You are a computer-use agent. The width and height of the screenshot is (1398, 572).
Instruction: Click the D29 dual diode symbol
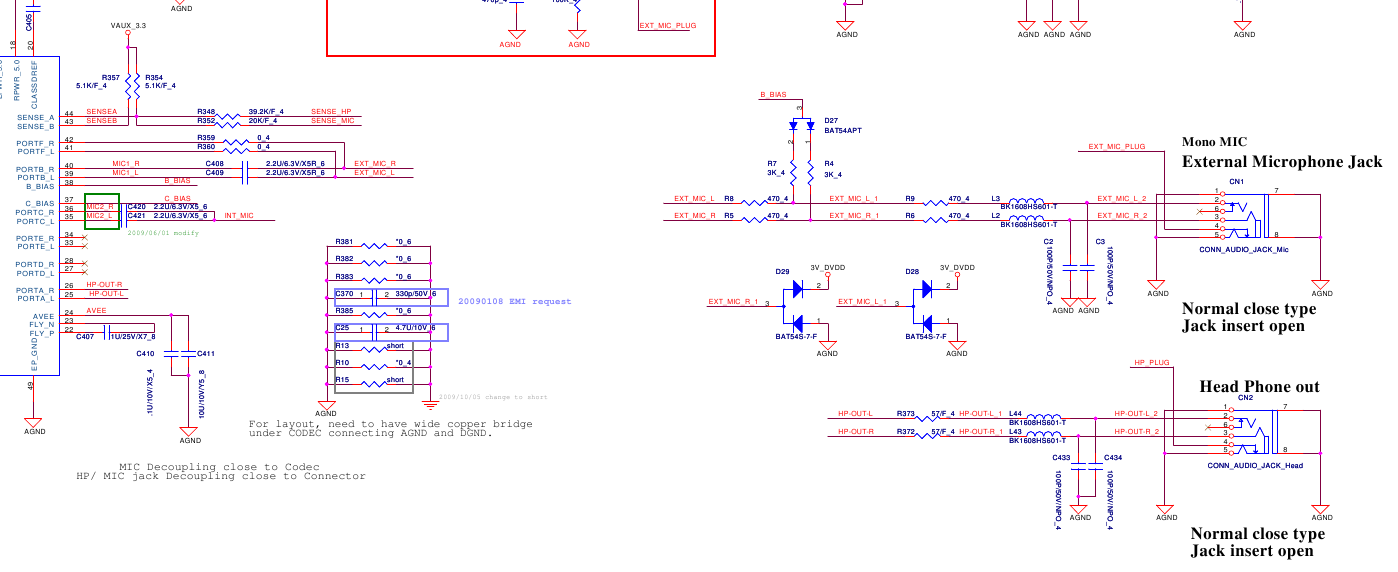(797, 305)
